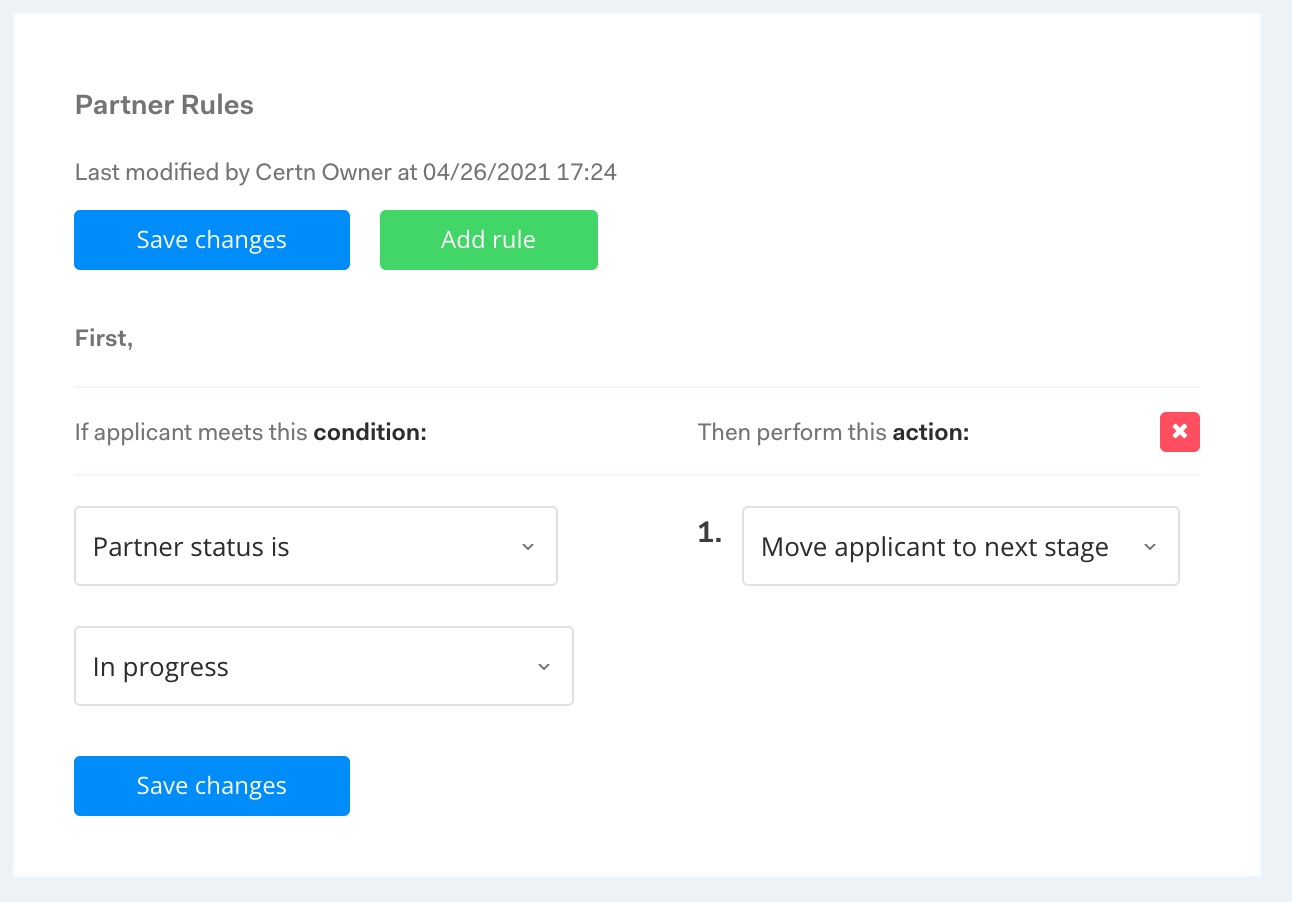Click the 04/26/2021 17:24 timestamp

(x=520, y=172)
